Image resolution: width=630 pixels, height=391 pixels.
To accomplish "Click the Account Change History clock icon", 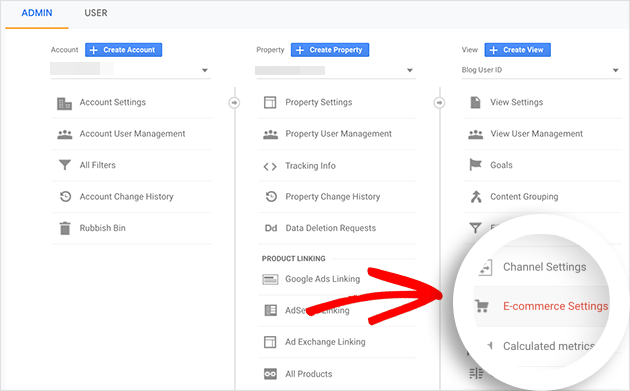I will point(65,197).
